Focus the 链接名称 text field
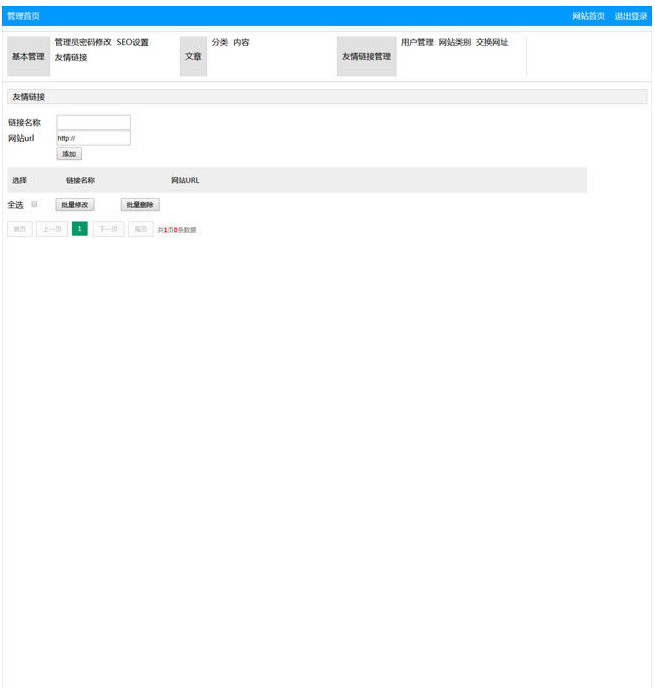Screen dimensions: 655x688 click(x=93, y=122)
